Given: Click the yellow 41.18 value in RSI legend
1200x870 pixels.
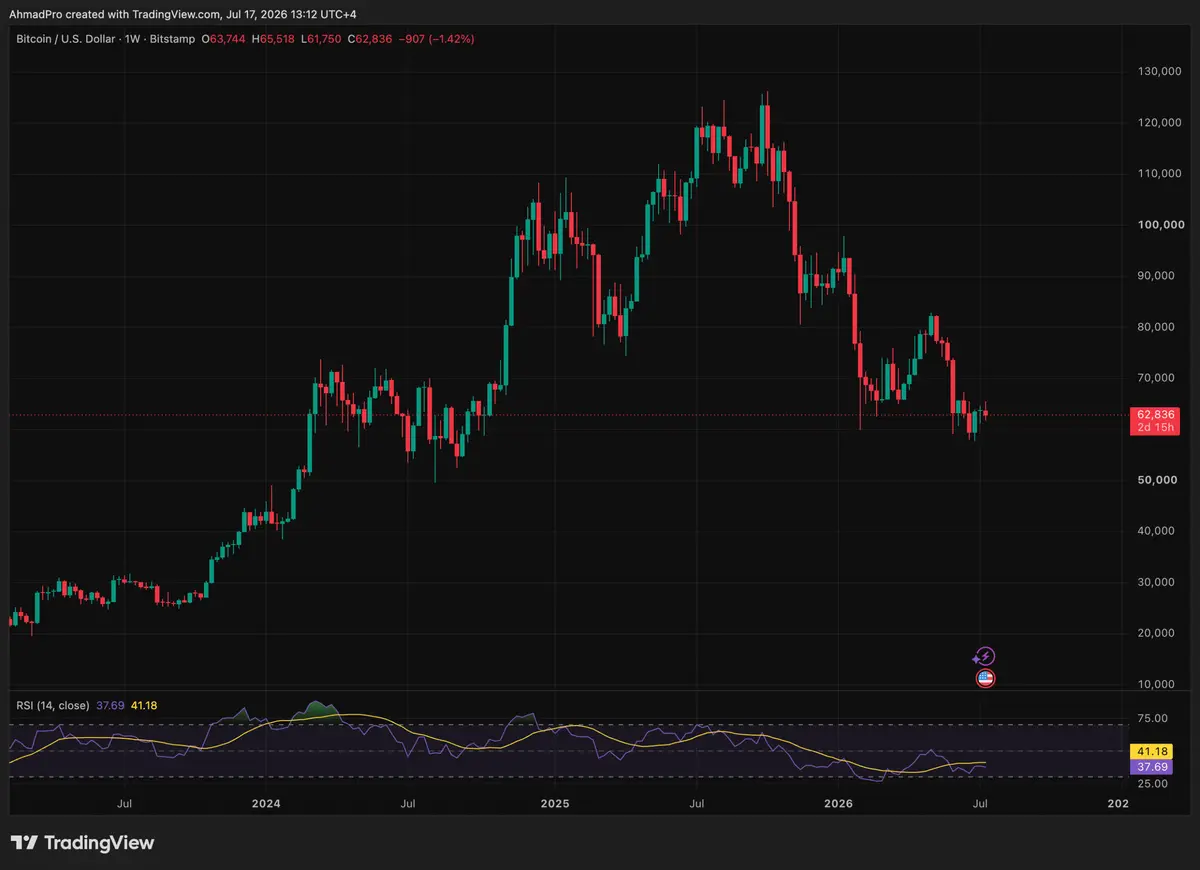Looking at the screenshot, I should 142,705.
